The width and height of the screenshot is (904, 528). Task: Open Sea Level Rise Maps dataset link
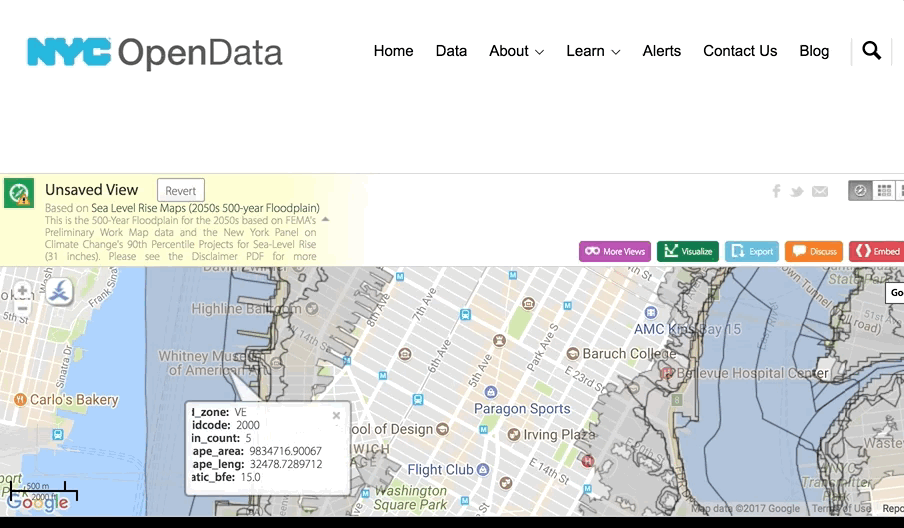coord(205,208)
